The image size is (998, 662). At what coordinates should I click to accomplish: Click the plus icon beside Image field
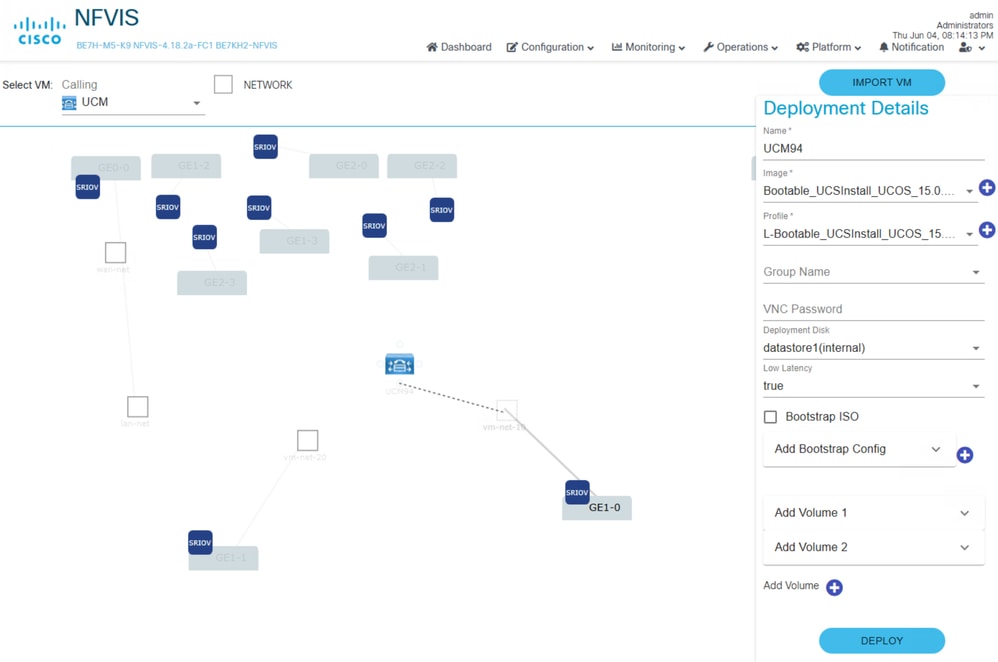(x=987, y=188)
